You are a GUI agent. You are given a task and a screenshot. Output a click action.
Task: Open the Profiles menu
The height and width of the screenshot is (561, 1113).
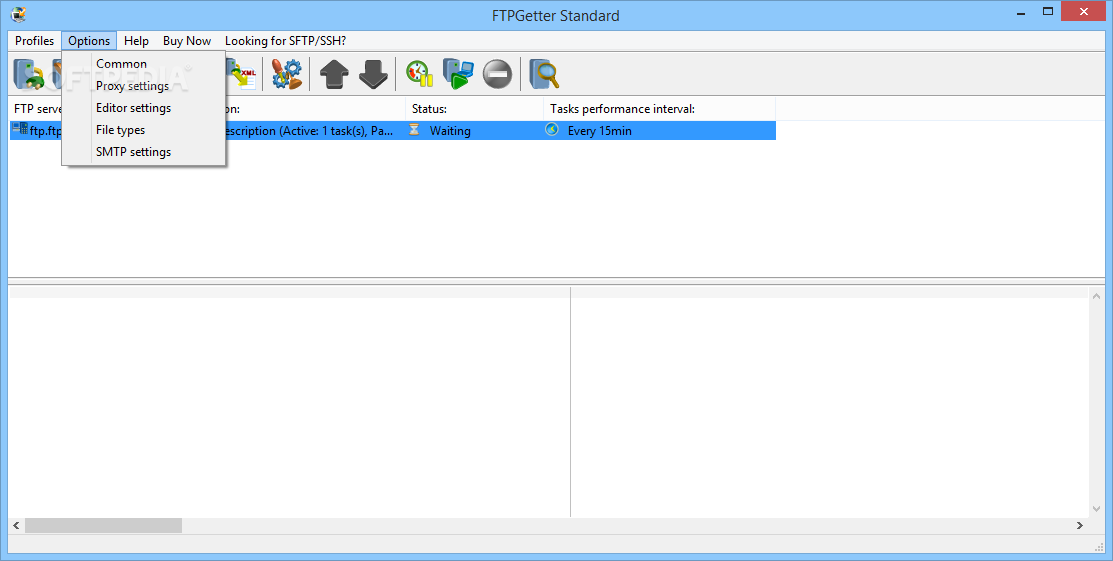34,40
